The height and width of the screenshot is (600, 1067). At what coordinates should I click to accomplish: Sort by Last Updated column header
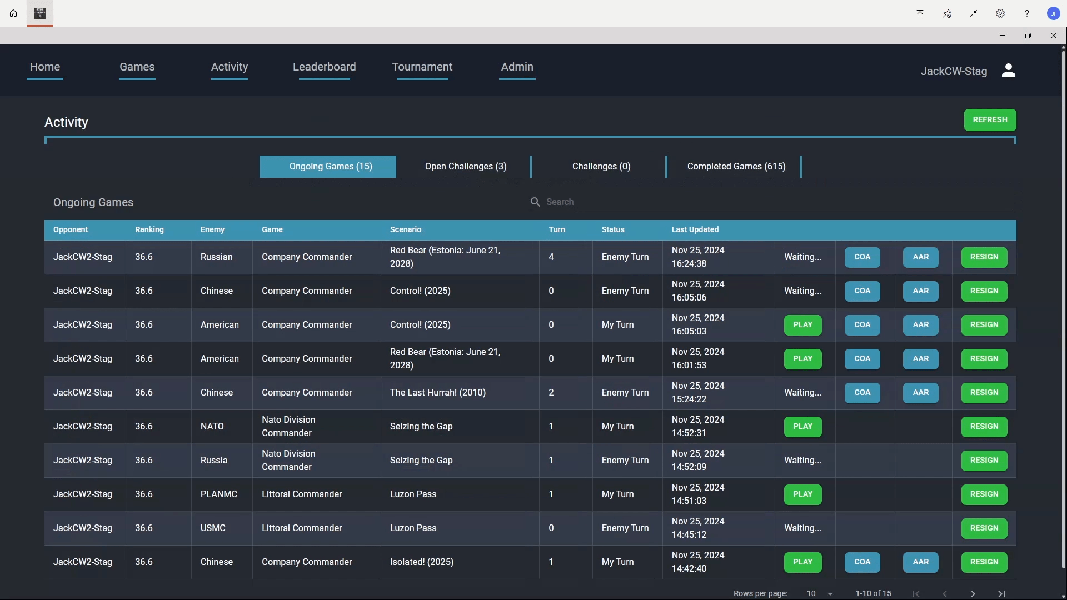pos(695,230)
